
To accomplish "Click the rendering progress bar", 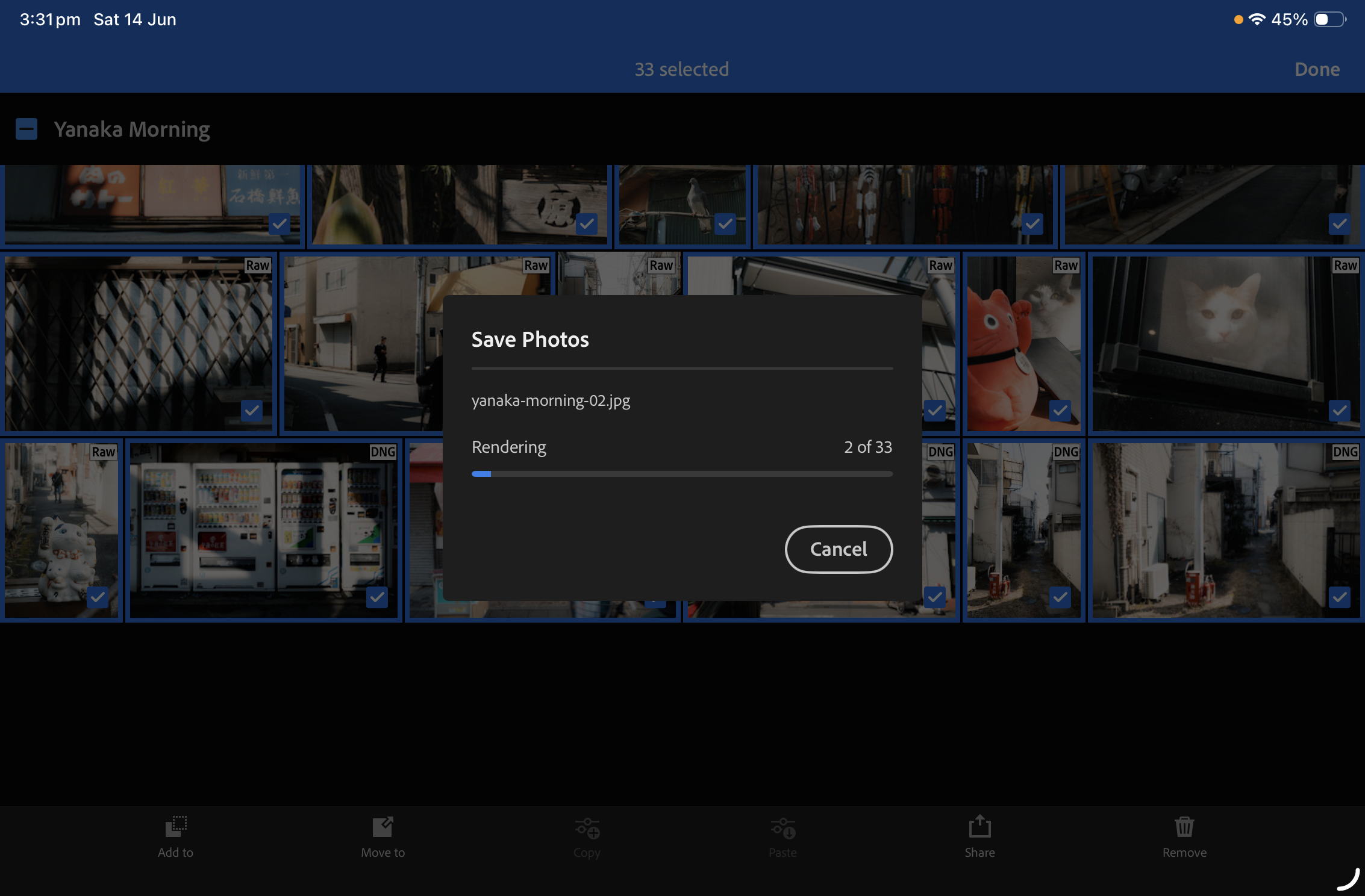I will tap(682, 474).
